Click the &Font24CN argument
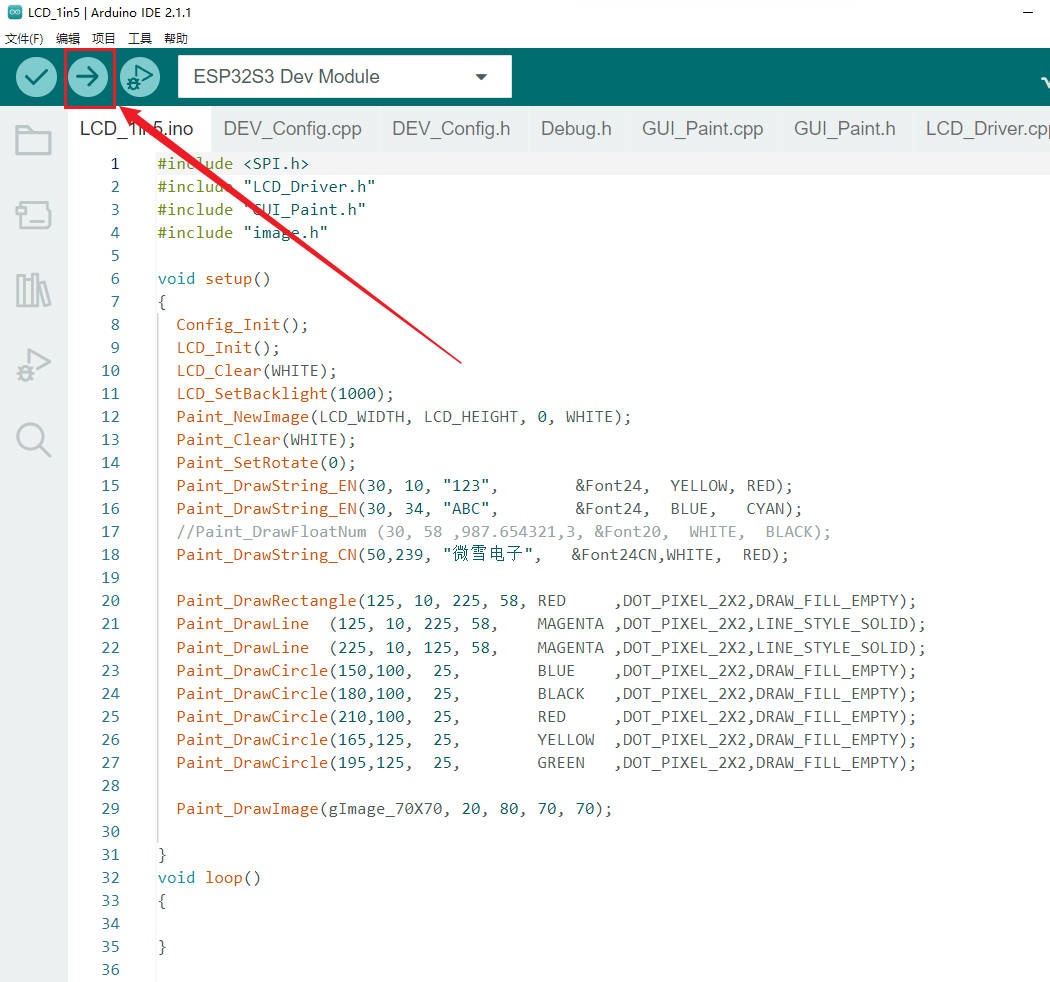Screen dimensions: 1050x982 (x=613, y=555)
